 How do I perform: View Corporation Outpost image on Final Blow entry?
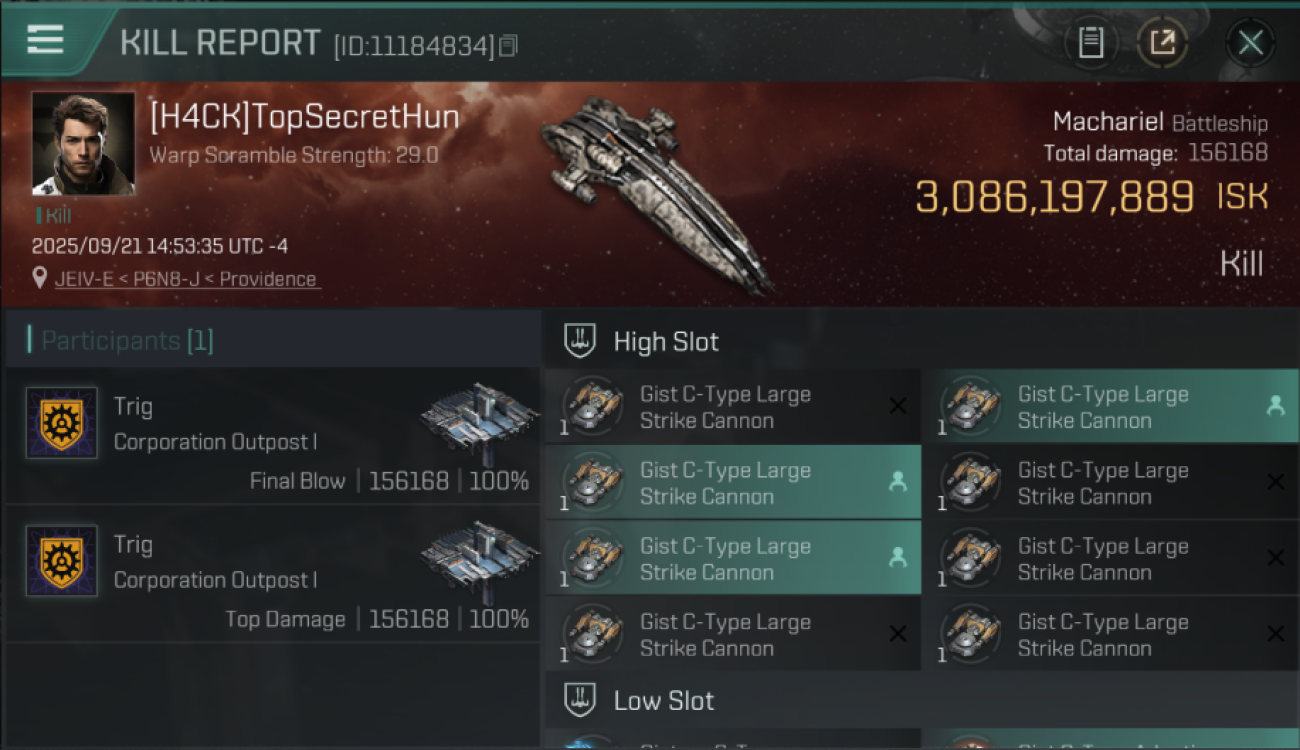tap(480, 417)
